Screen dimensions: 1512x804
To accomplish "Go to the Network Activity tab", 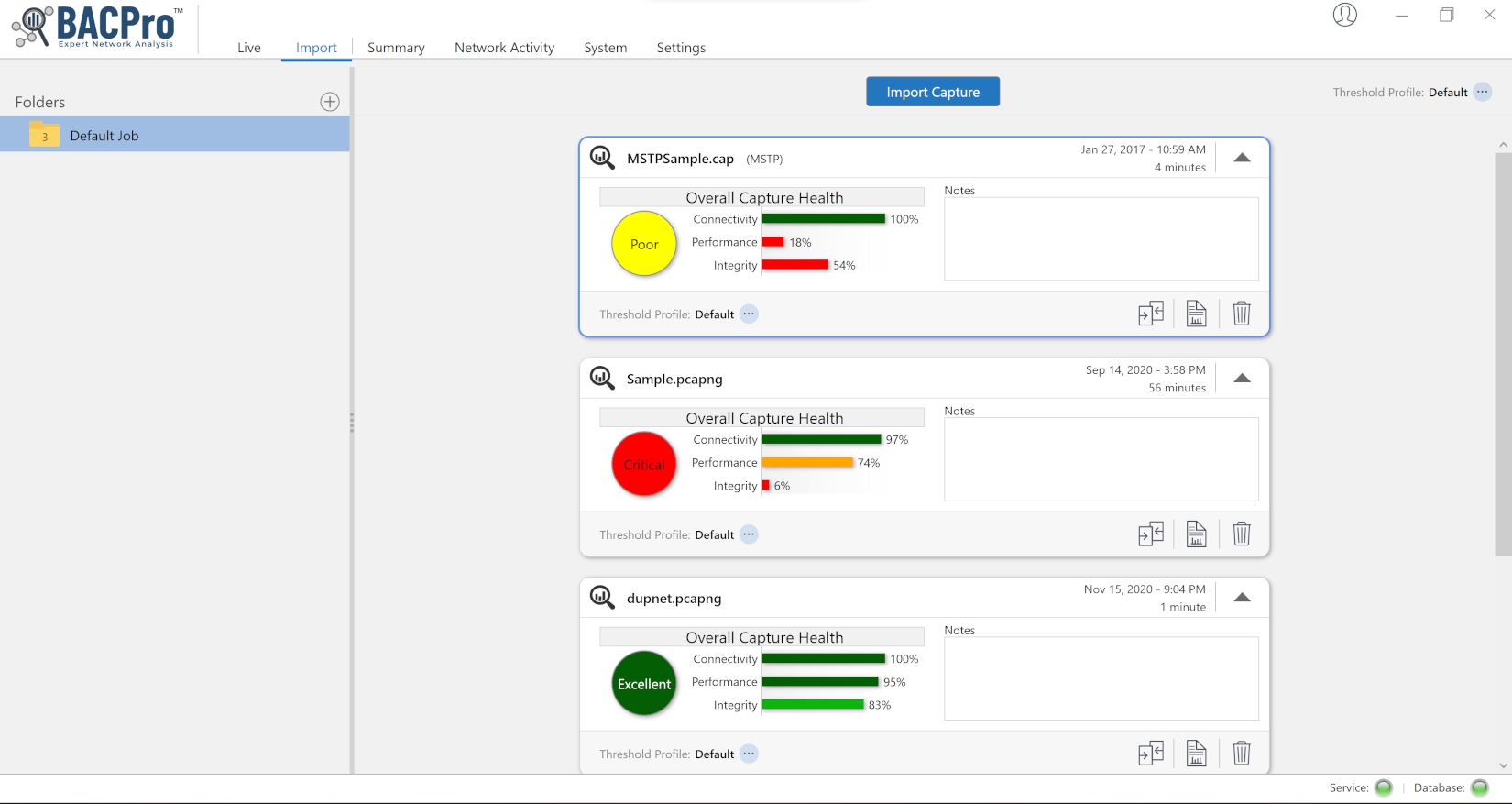I will (504, 48).
